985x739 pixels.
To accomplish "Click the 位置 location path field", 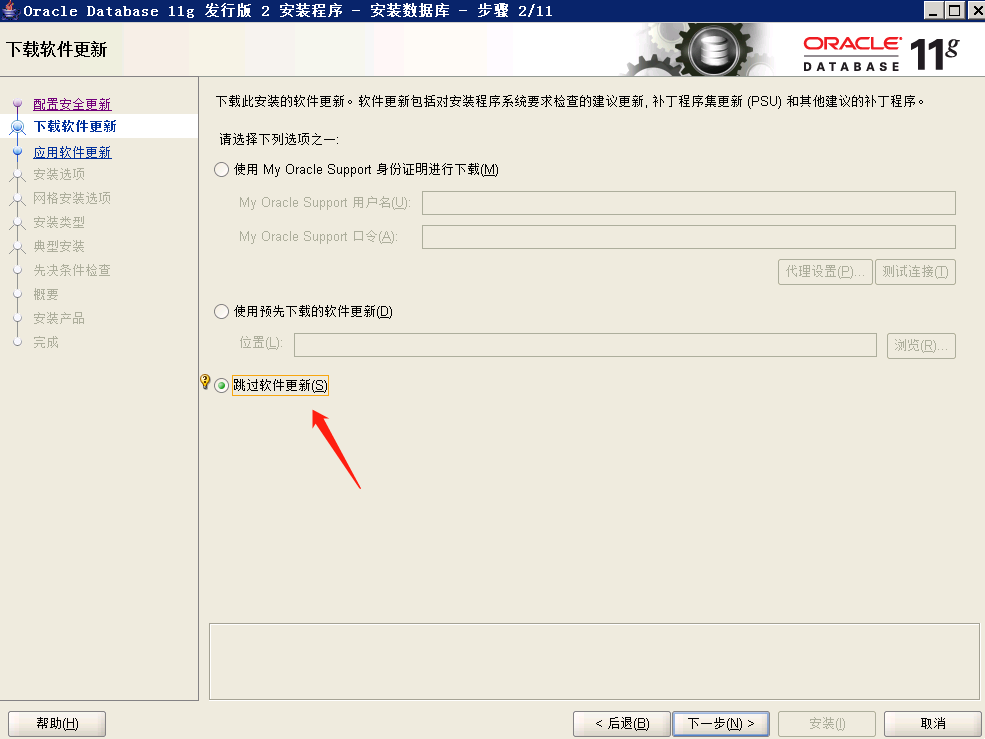I will click(585, 345).
